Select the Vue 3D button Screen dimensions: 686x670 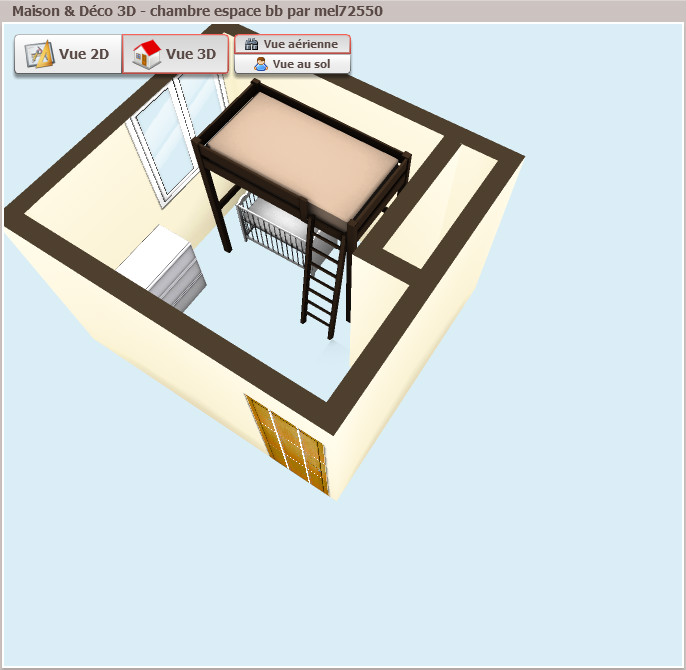click(175, 54)
